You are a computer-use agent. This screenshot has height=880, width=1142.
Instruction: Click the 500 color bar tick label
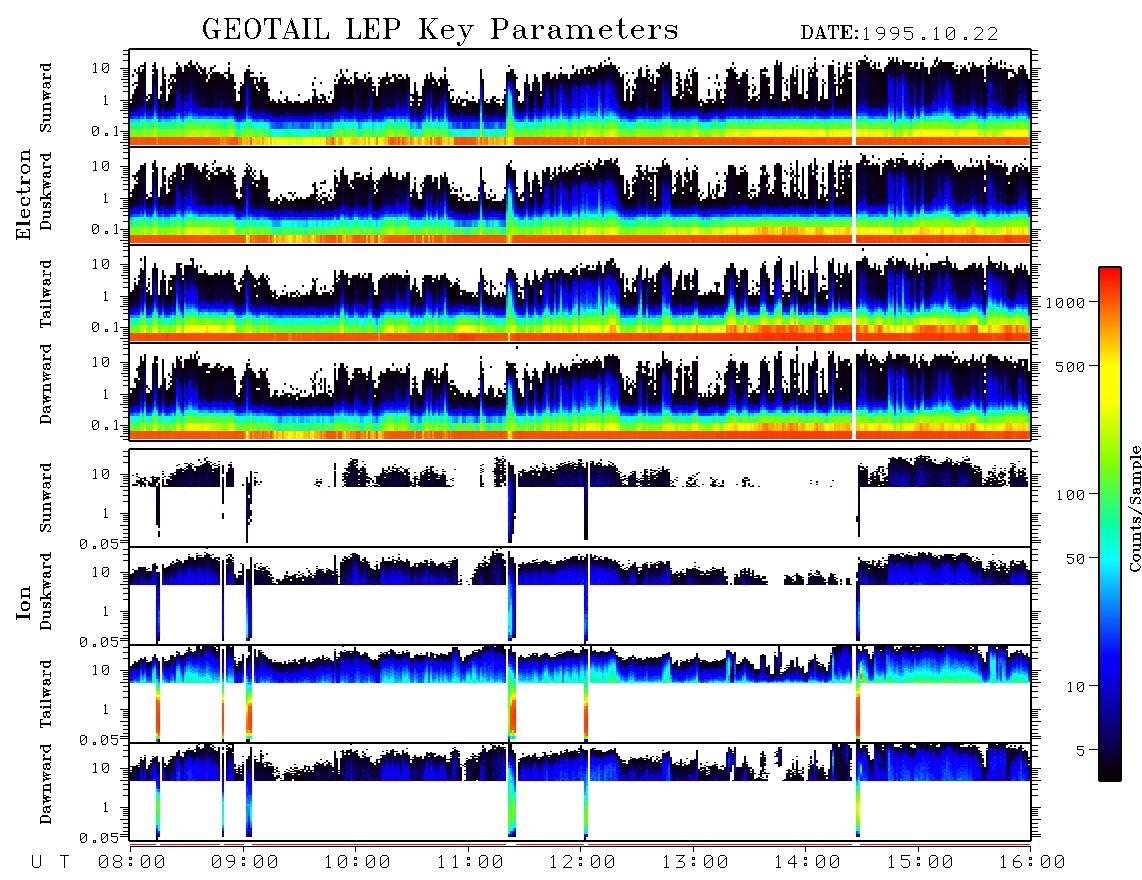1070,367
